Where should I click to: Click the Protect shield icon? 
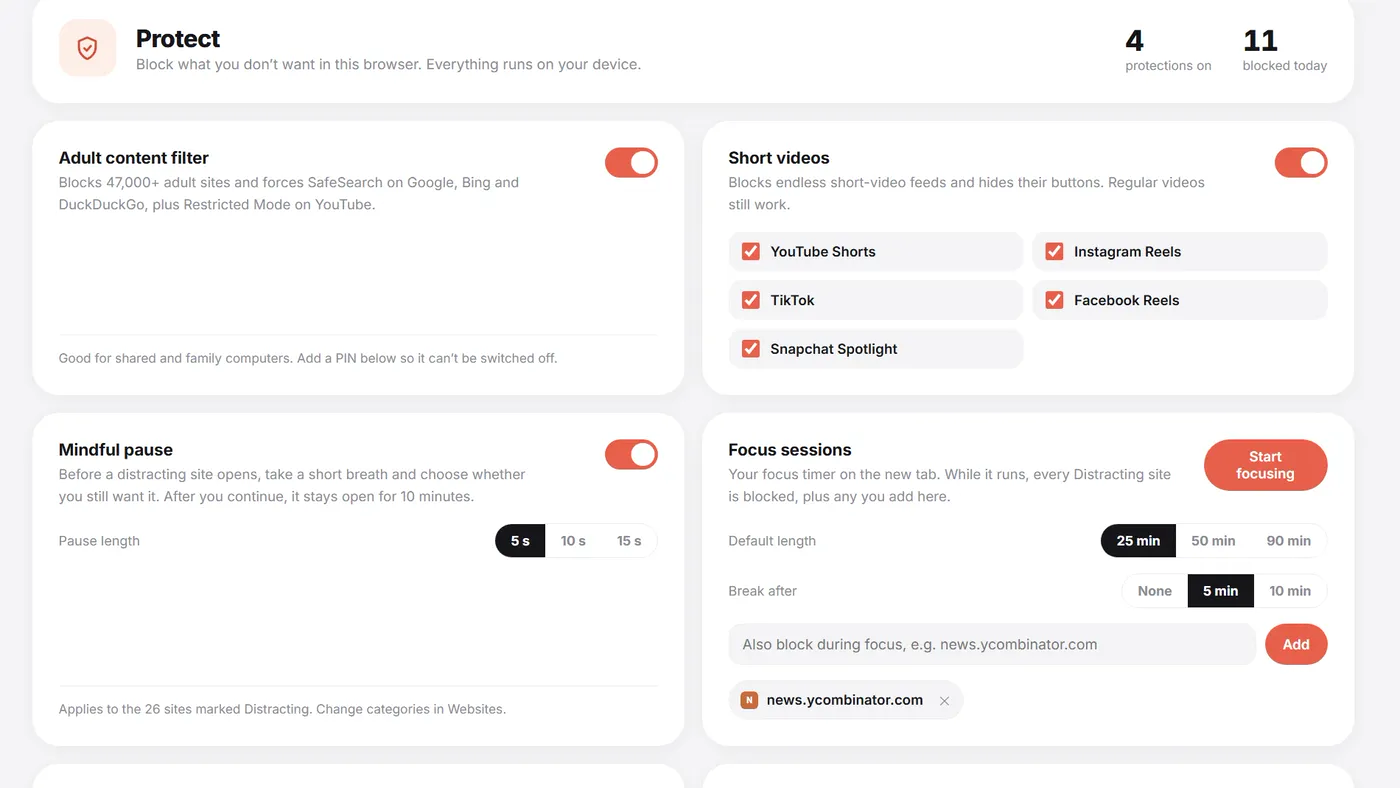[88, 48]
